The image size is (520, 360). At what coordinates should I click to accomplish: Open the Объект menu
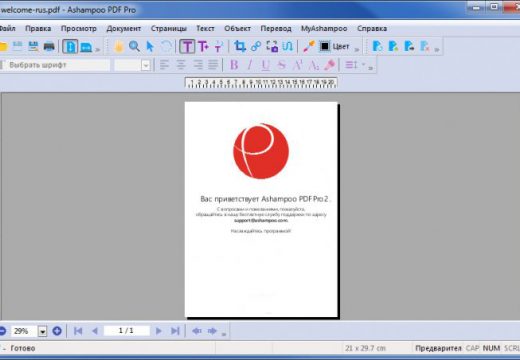coord(237,28)
